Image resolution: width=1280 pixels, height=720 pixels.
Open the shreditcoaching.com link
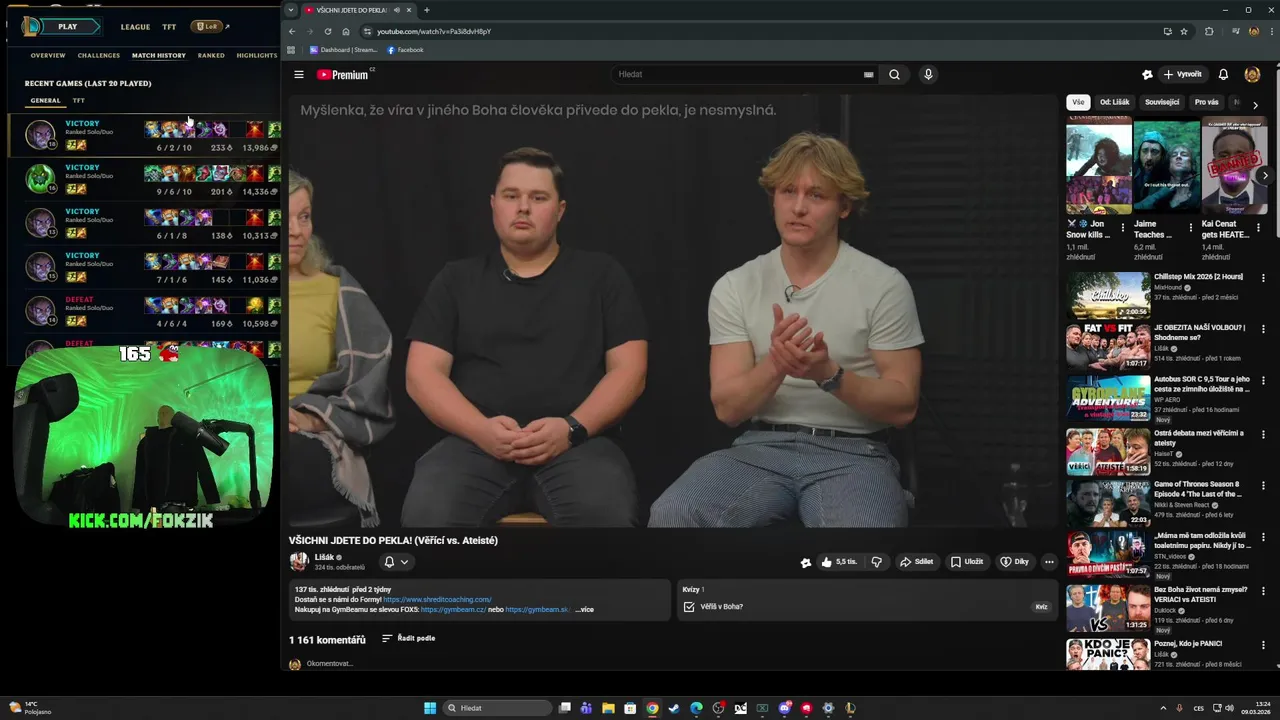click(x=437, y=599)
